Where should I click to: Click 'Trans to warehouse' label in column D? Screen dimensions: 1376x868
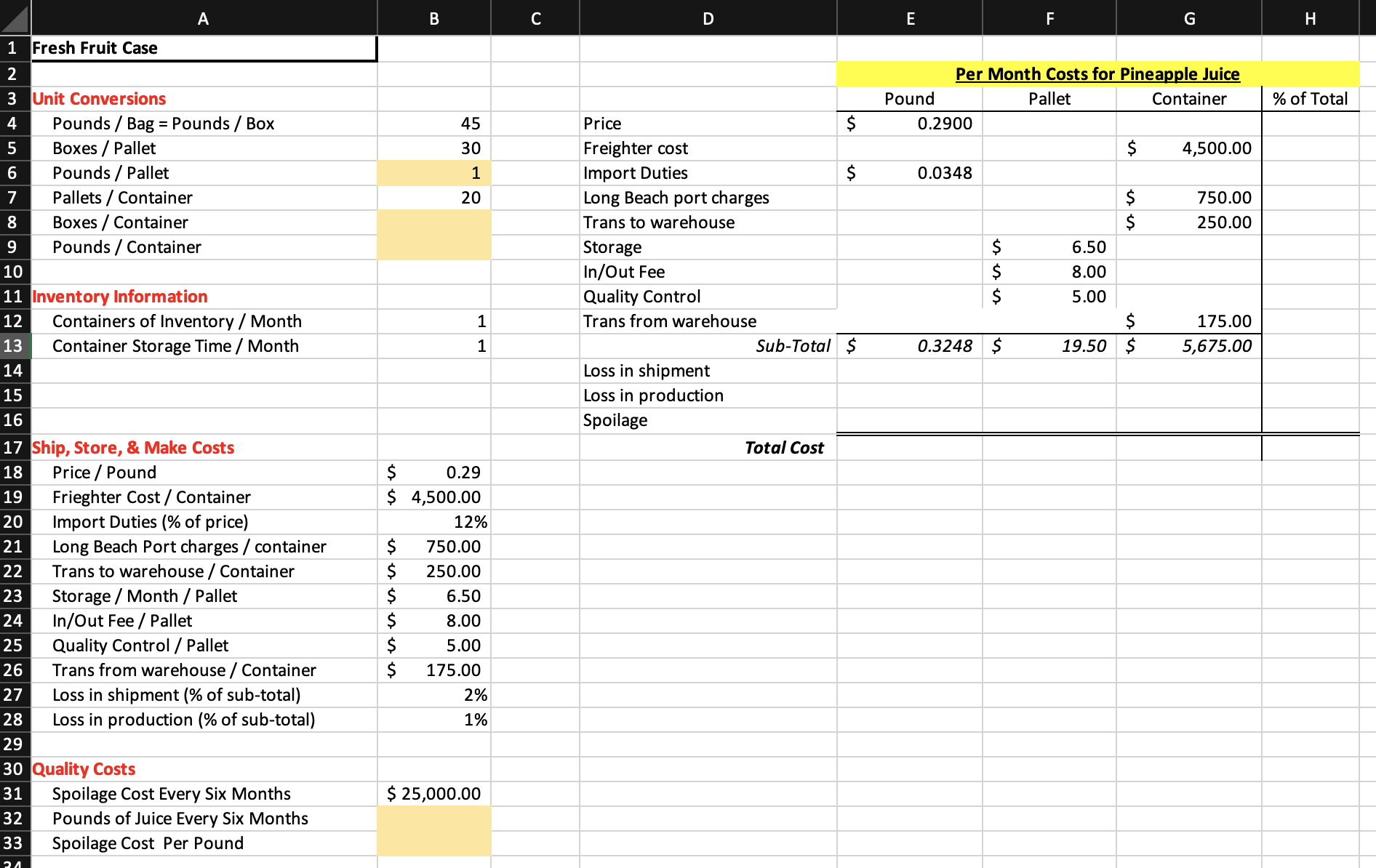point(659,222)
